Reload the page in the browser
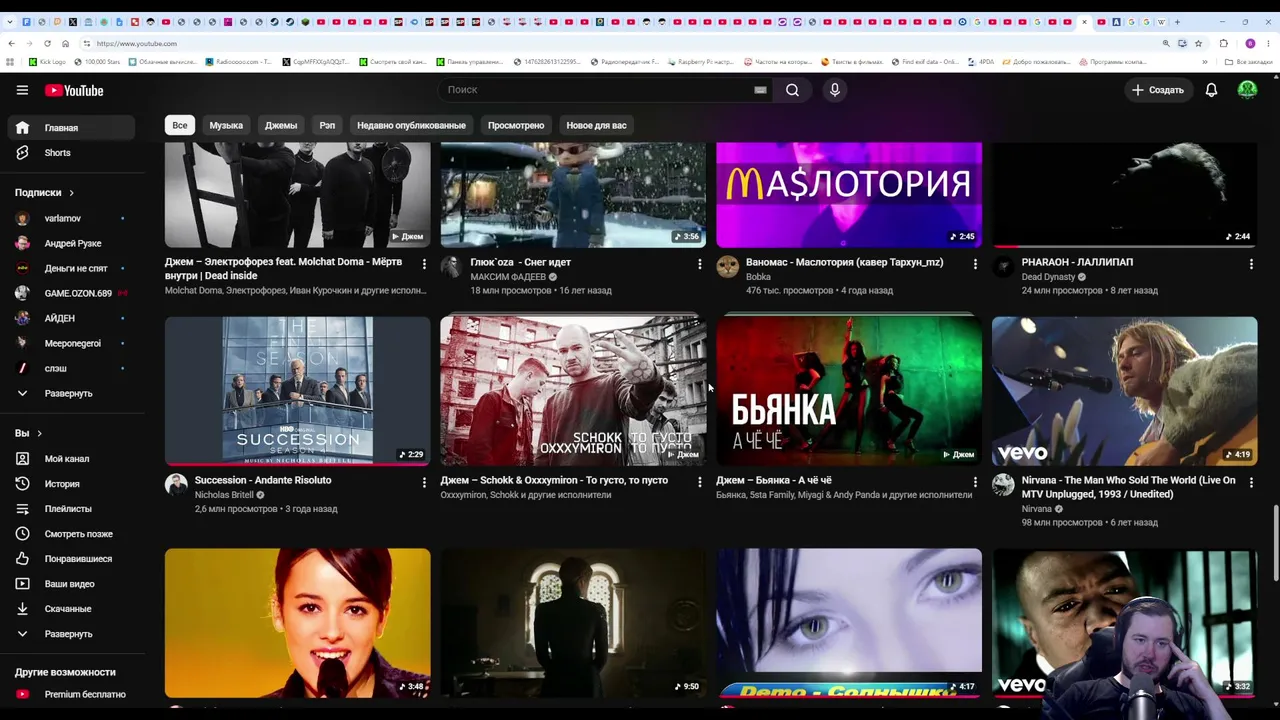Image resolution: width=1280 pixels, height=720 pixels. pos(47,43)
